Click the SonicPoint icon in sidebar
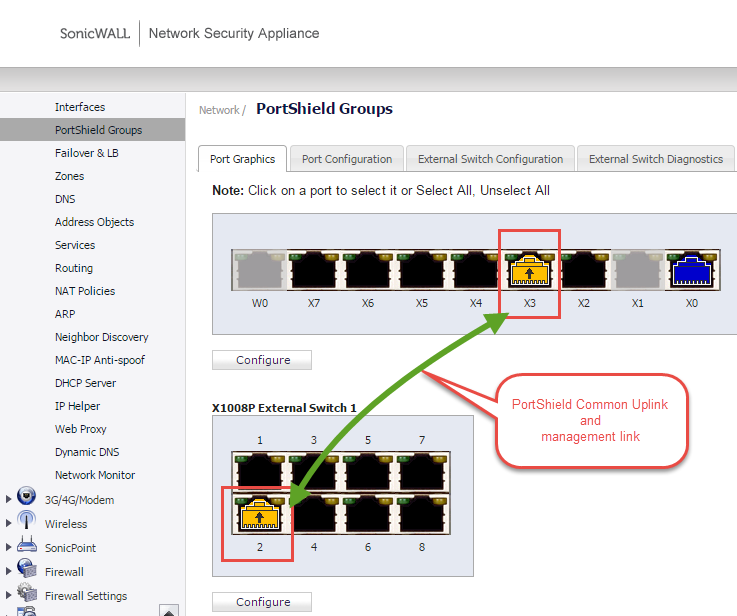 coord(27,547)
